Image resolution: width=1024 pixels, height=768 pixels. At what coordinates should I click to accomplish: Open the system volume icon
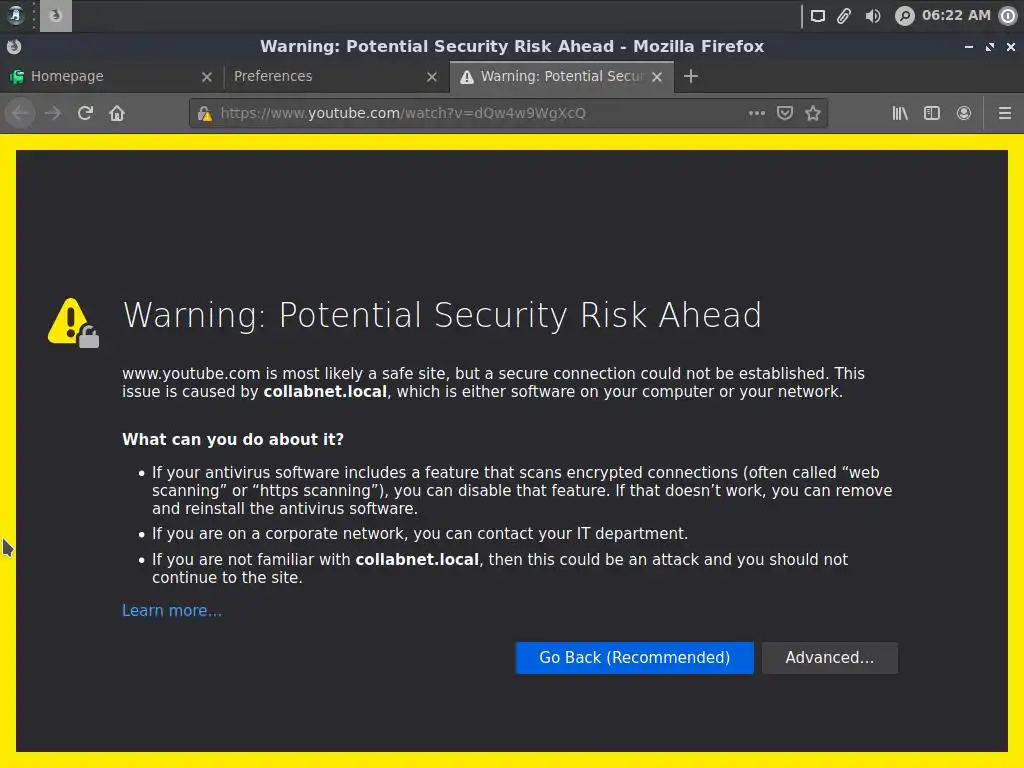click(872, 16)
